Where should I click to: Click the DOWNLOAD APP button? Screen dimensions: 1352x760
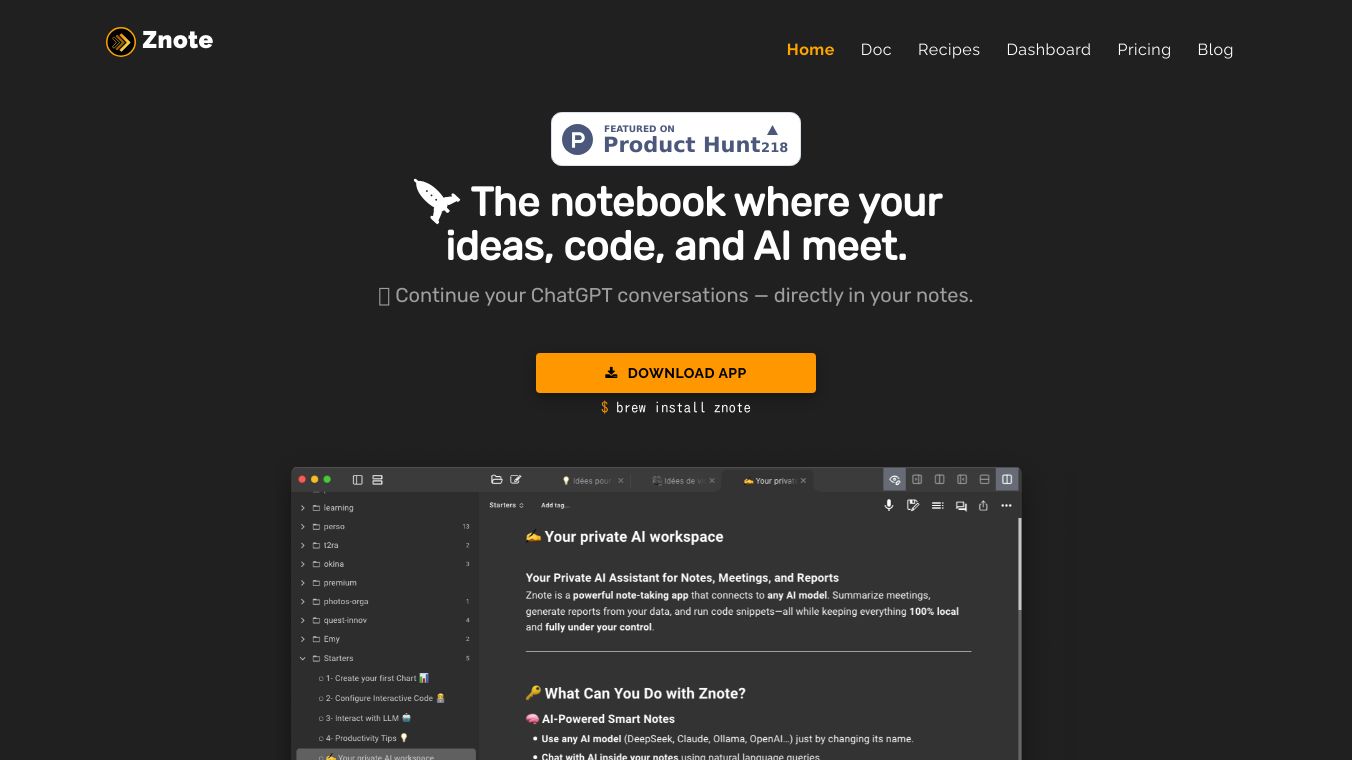pyautogui.click(x=676, y=373)
